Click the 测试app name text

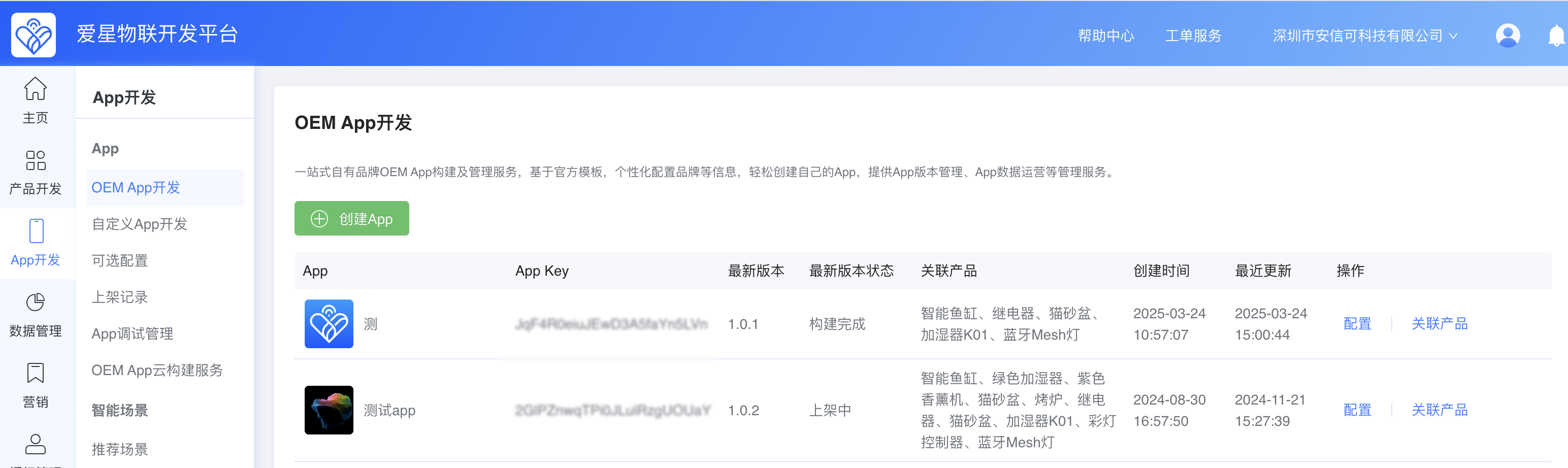(389, 410)
